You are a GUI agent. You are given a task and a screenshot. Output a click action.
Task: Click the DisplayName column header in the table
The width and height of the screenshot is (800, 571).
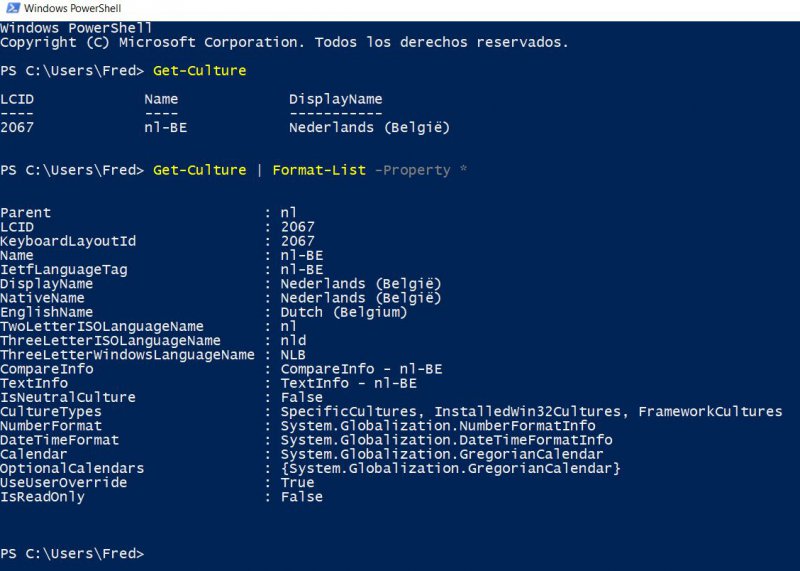(335, 99)
